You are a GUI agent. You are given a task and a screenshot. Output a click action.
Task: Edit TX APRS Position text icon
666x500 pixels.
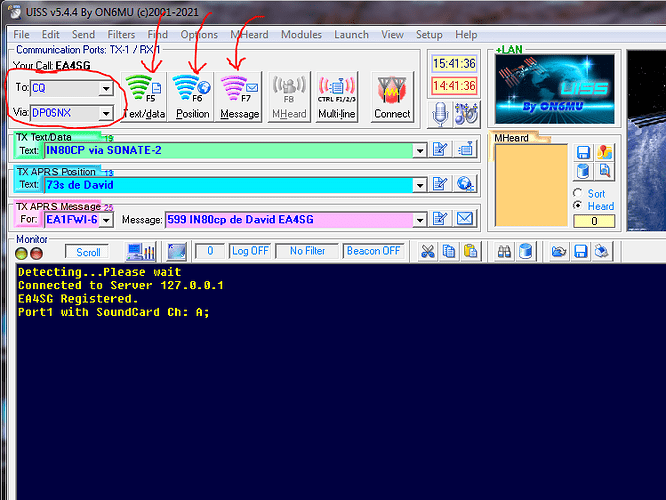coord(440,184)
